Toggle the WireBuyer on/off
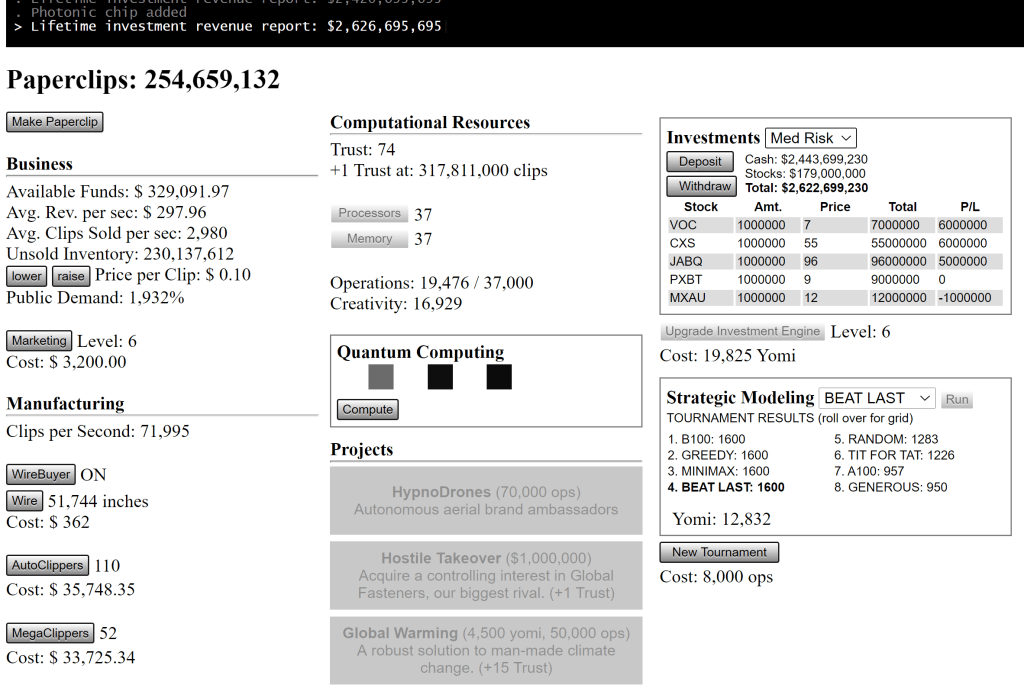 tap(42, 474)
